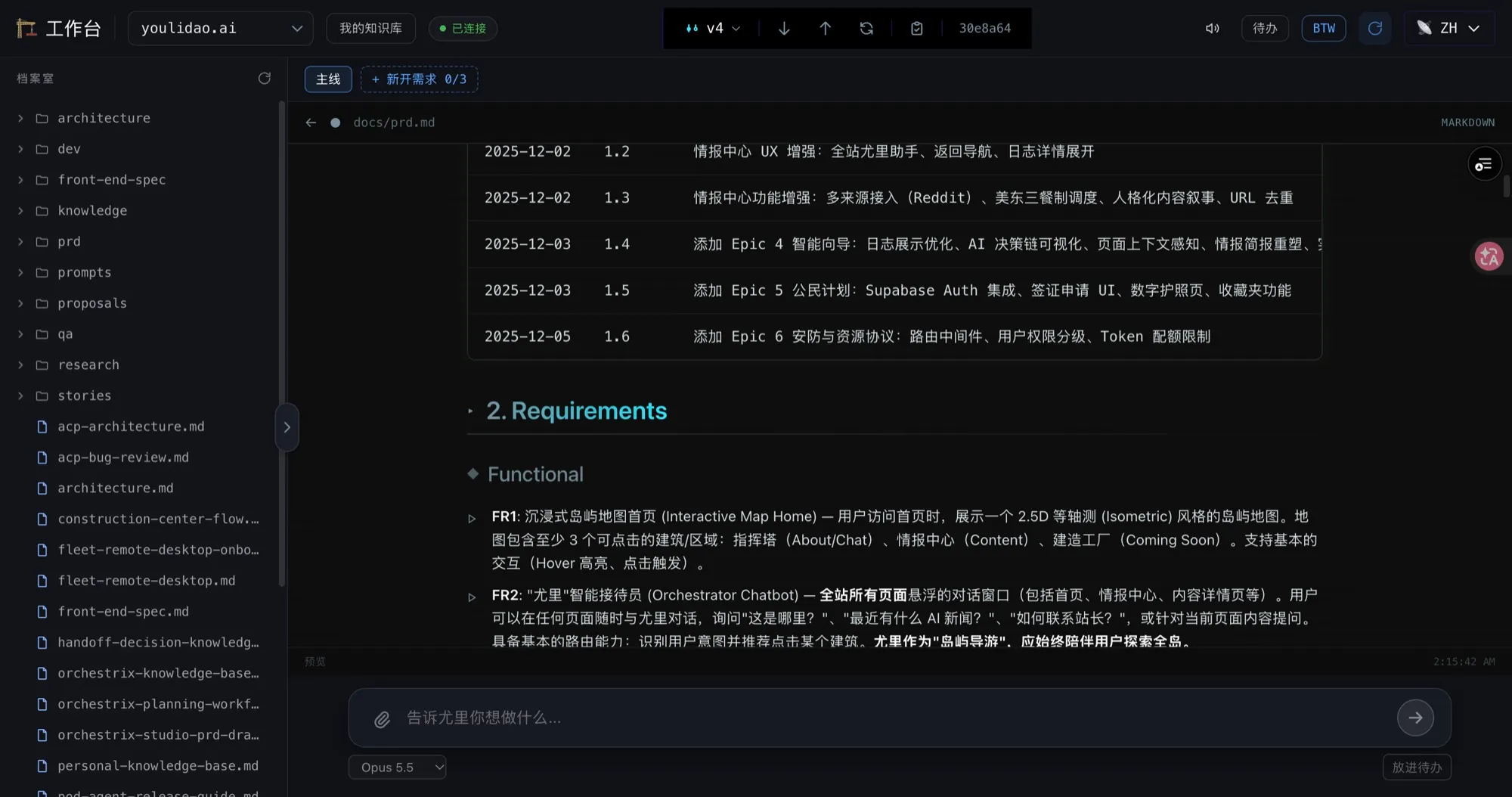Refresh the 档案室 file list

[x=264, y=78]
